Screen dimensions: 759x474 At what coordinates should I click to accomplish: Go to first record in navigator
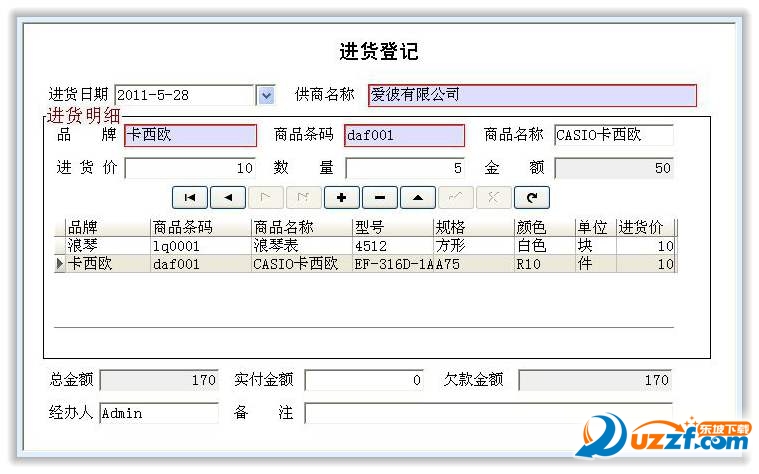click(190, 198)
